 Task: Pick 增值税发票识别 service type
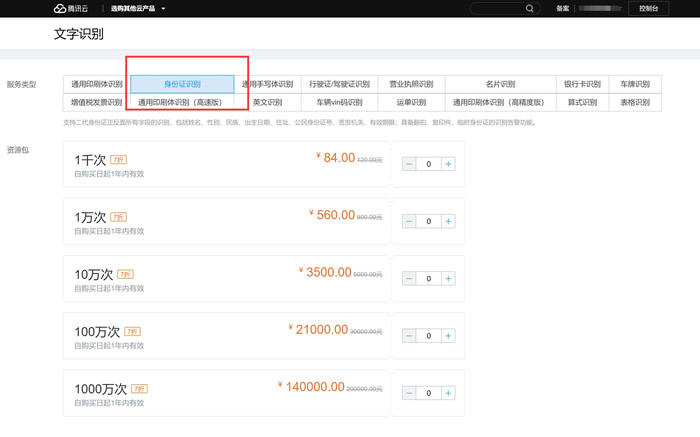click(96, 102)
